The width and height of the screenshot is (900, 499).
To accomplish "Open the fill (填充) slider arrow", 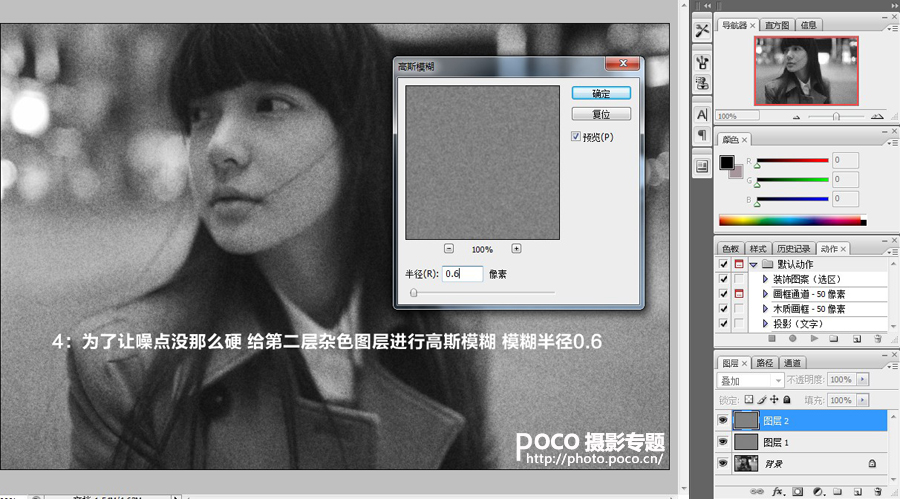I will [x=863, y=400].
